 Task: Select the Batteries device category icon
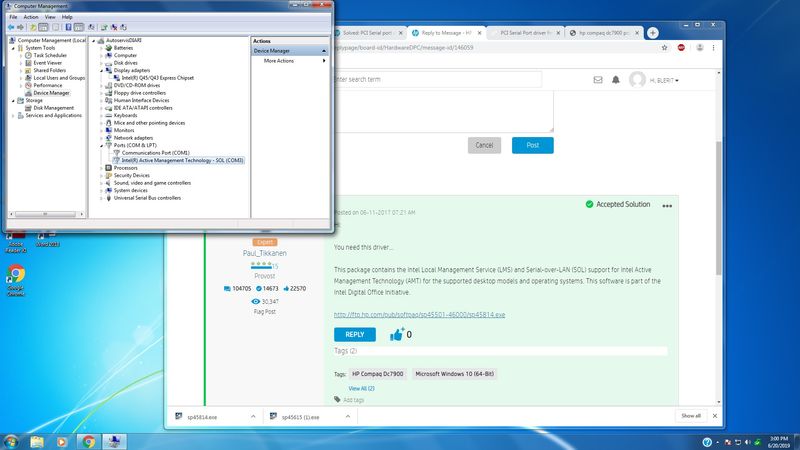click(x=109, y=47)
